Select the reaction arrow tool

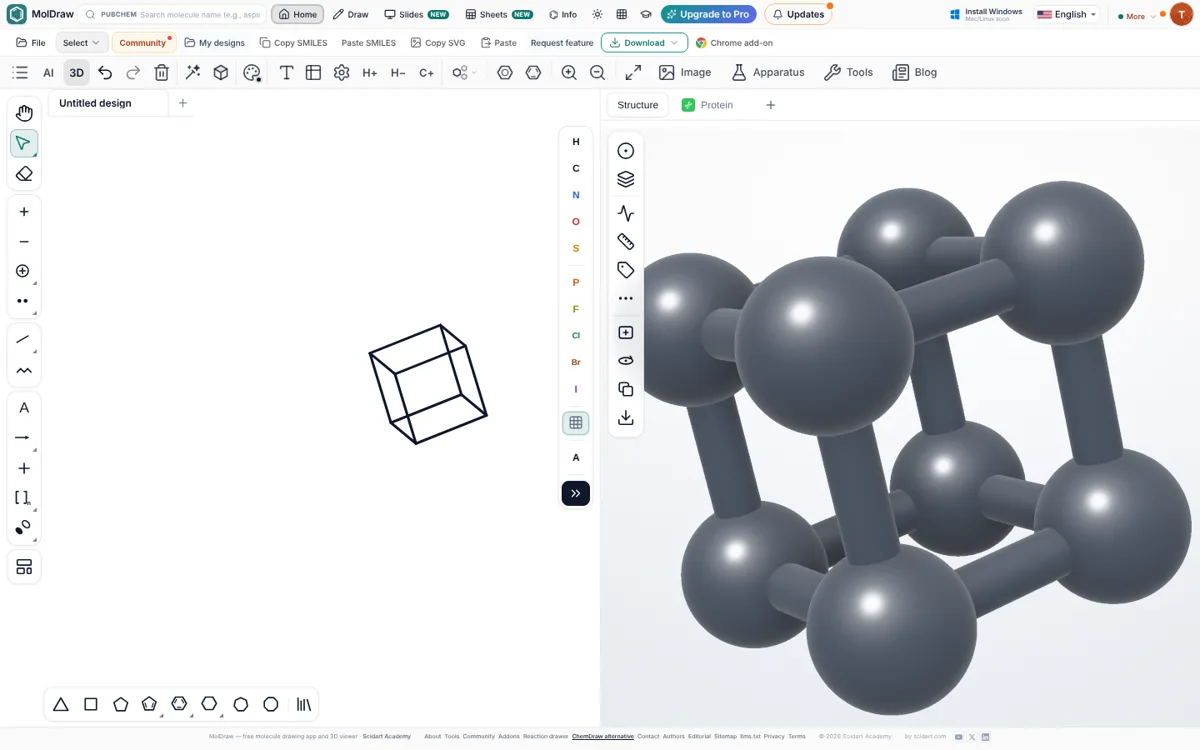pyautogui.click(x=24, y=438)
